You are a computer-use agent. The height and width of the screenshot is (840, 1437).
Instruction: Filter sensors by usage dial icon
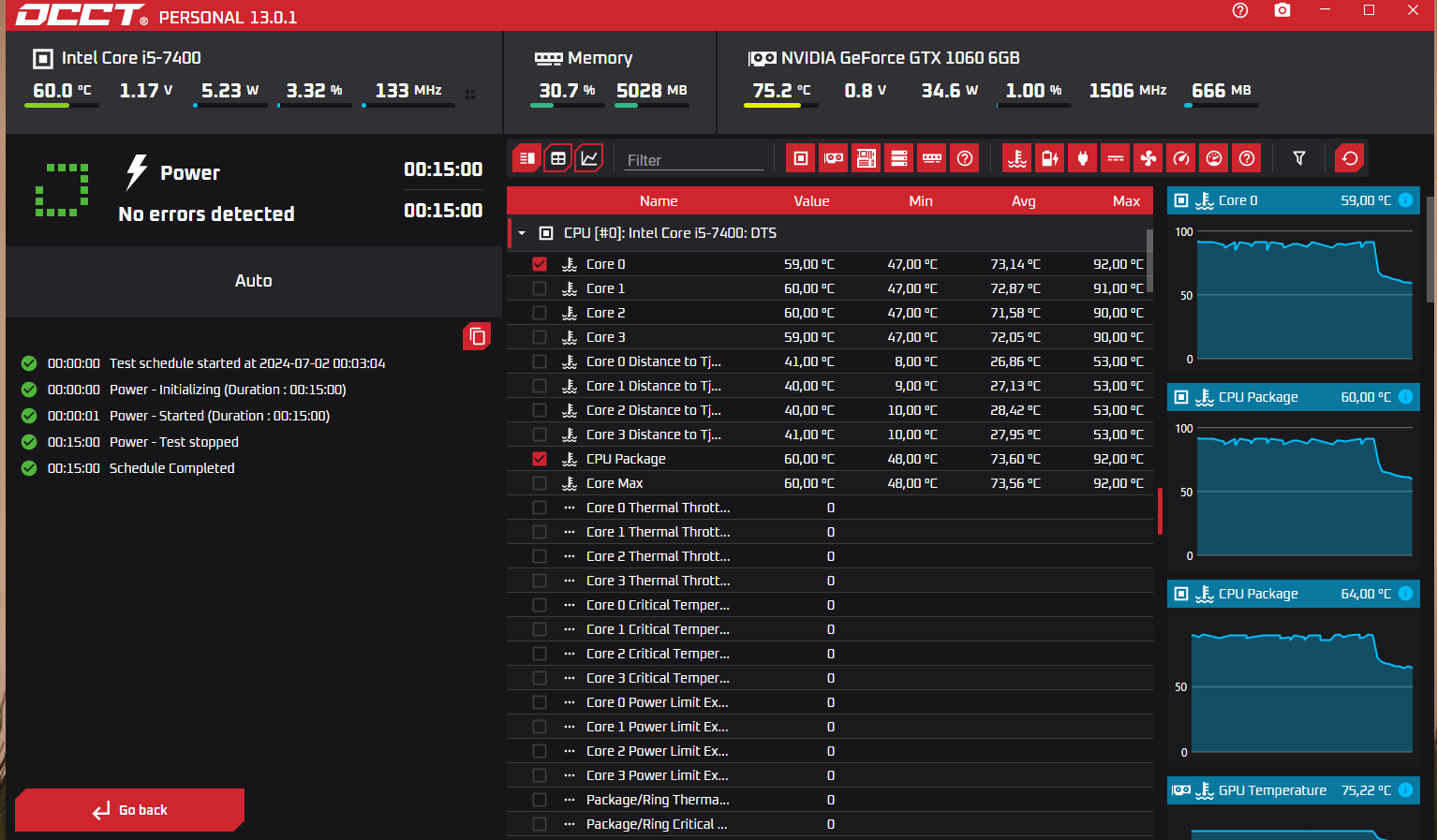coord(1214,158)
